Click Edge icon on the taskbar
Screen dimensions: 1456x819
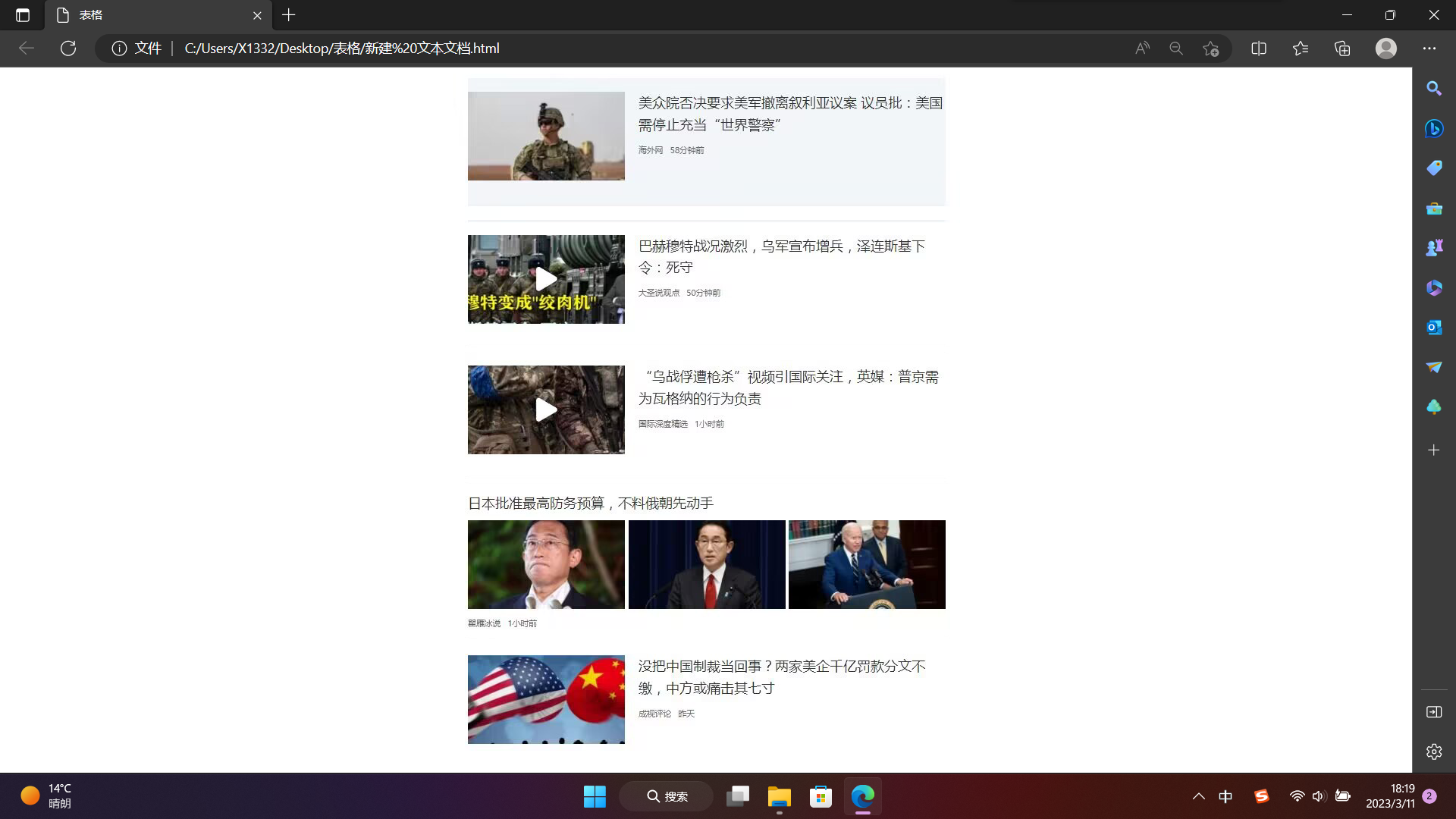863,796
